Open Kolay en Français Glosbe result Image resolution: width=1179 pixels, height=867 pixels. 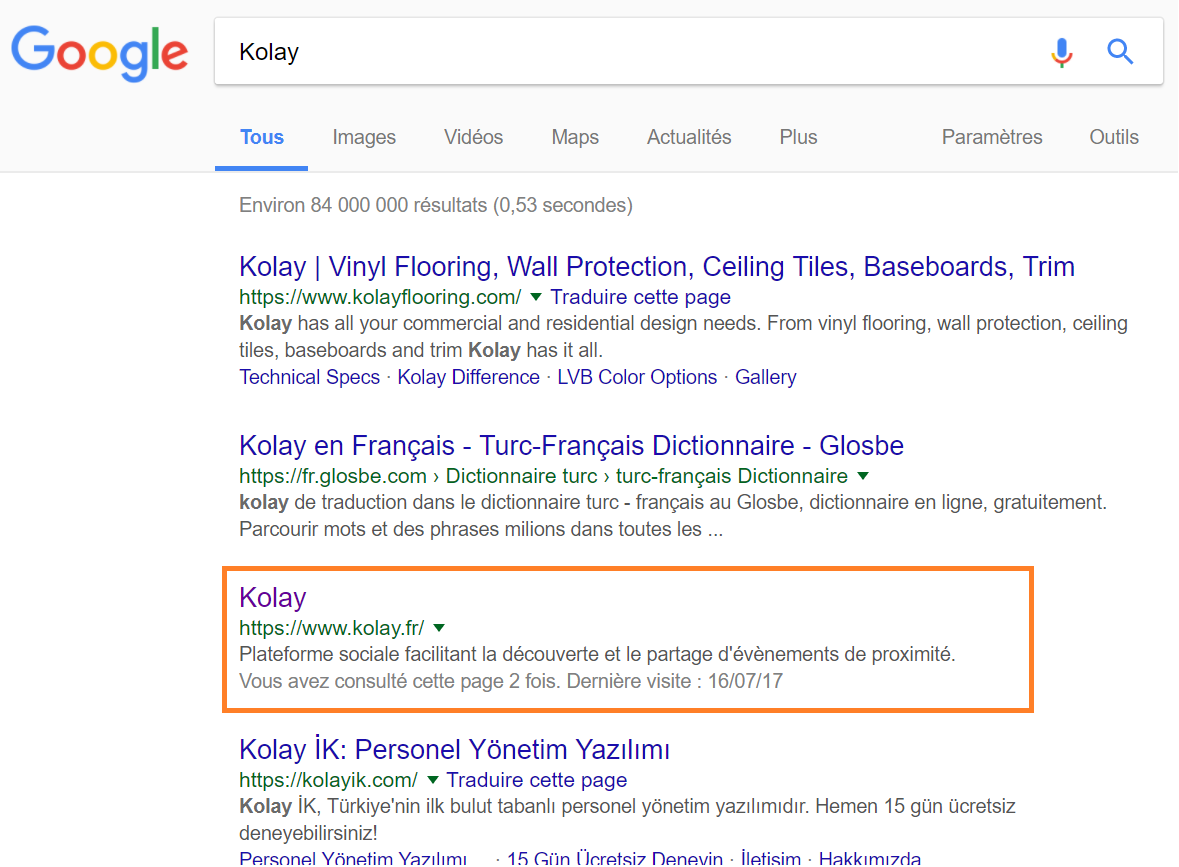pyautogui.click(x=571, y=446)
